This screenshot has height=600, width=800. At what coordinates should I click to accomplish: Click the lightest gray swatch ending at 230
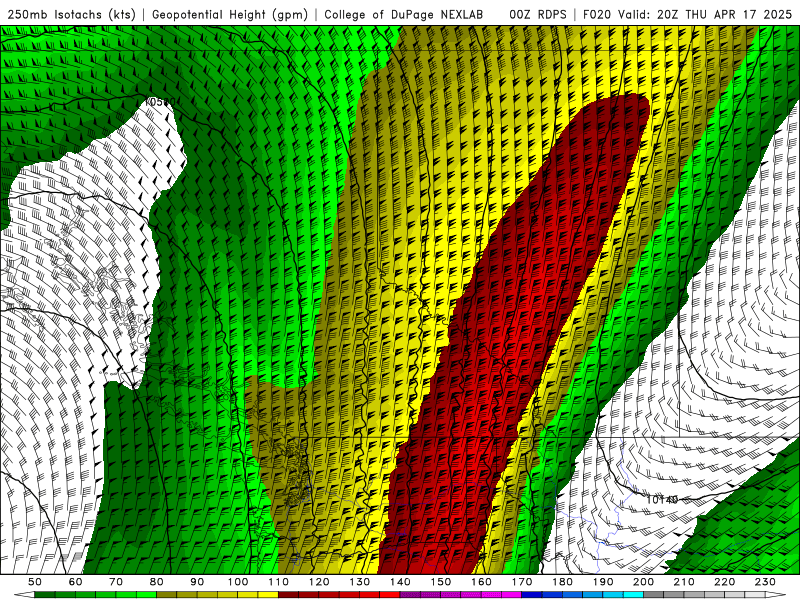point(755,595)
